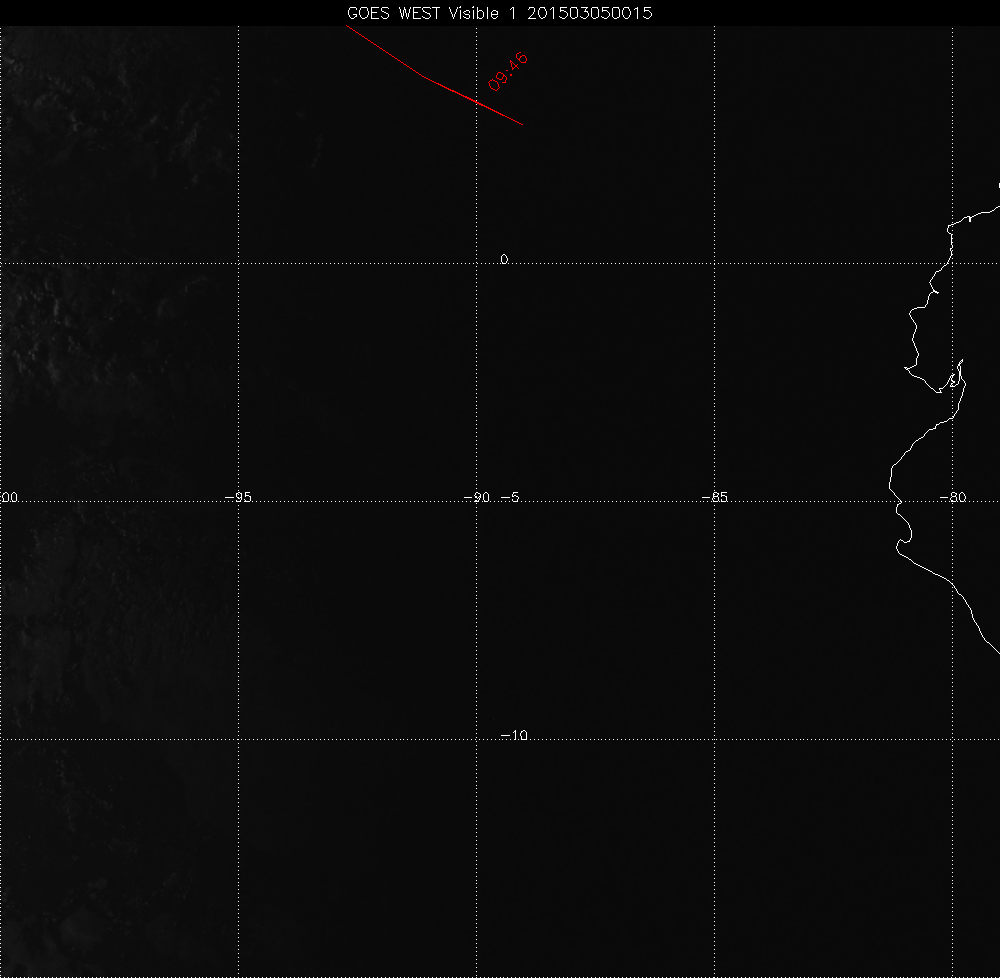Viewport: 1000px width, 978px height.
Task: Click the -5 latitude label
Action: 510,497
